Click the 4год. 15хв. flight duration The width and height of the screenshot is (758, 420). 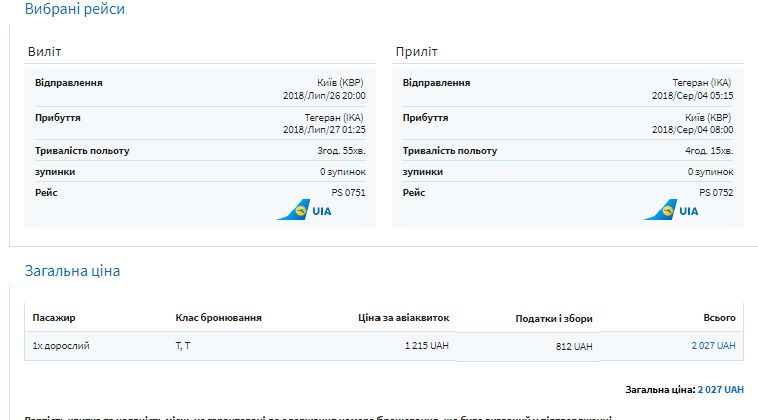click(x=708, y=151)
